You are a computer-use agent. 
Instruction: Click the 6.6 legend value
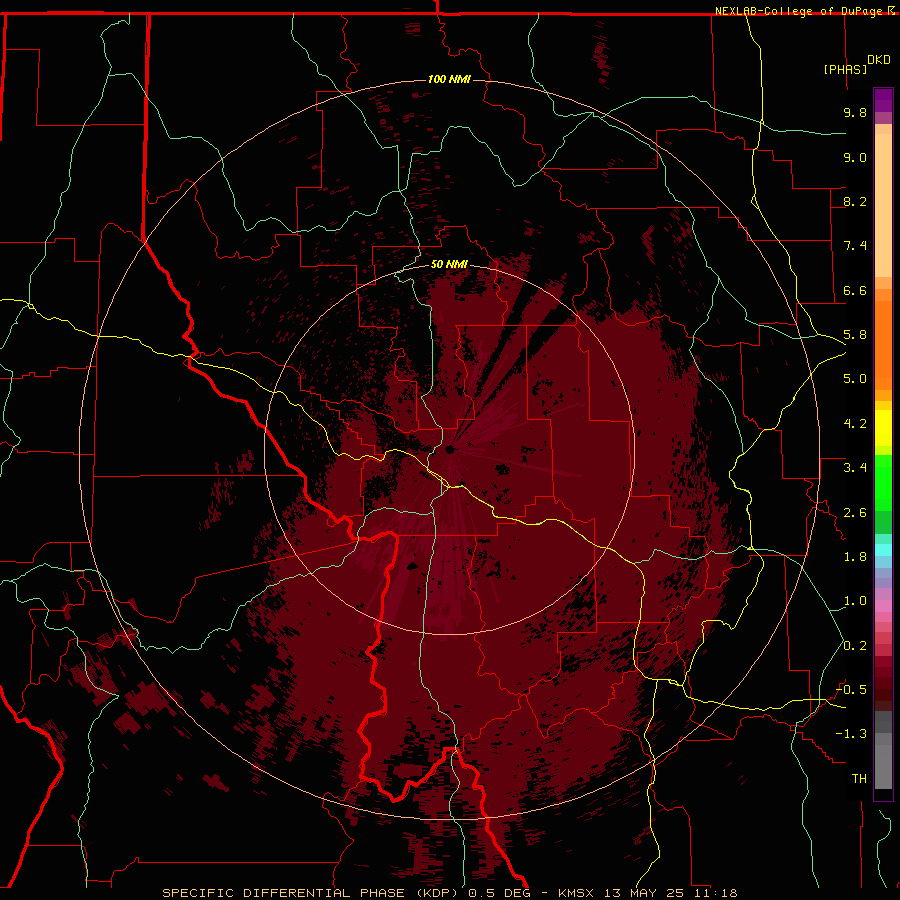click(855, 290)
